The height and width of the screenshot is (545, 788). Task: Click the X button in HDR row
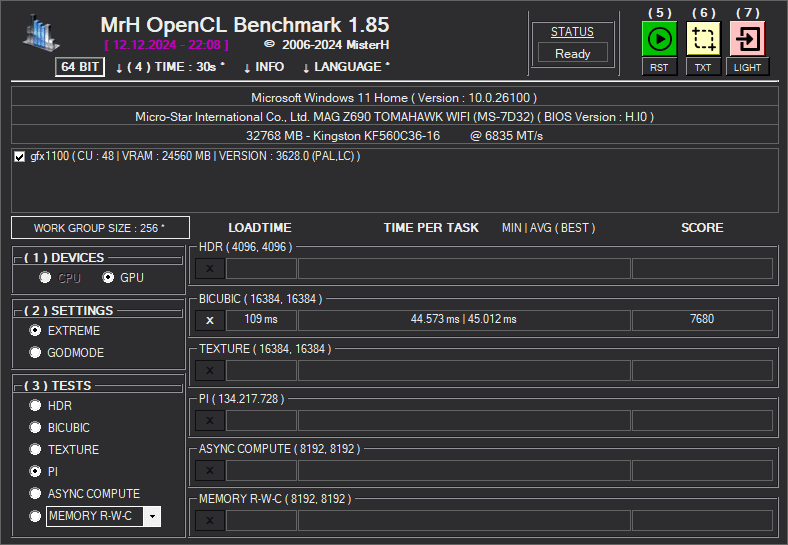tap(210, 268)
